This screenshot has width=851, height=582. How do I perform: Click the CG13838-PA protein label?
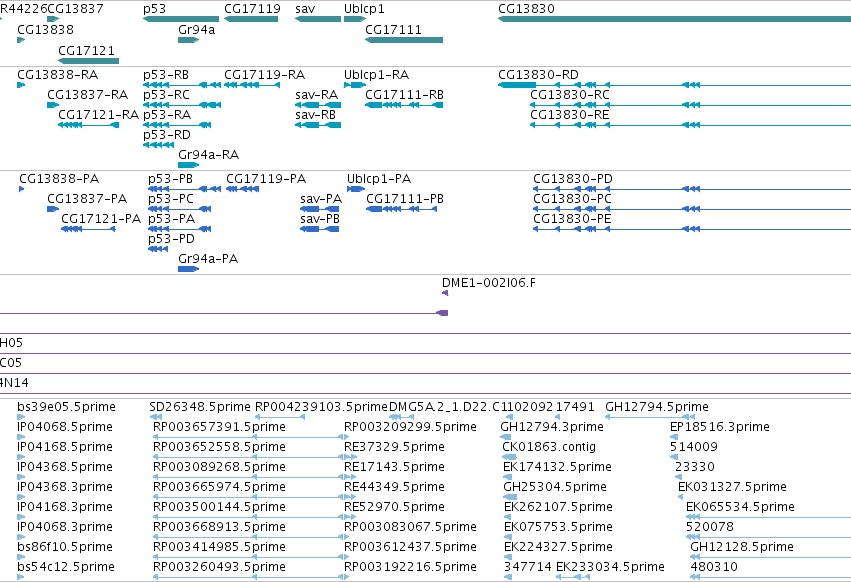pyautogui.click(x=59, y=179)
